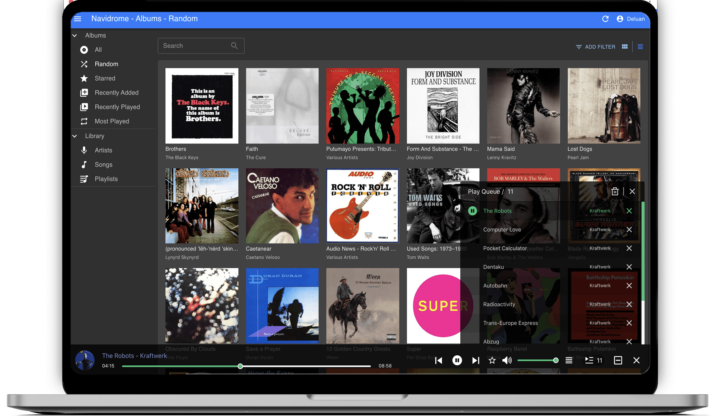Mute the volume speaker icon
This screenshot has height=417, width=715.
507,360
